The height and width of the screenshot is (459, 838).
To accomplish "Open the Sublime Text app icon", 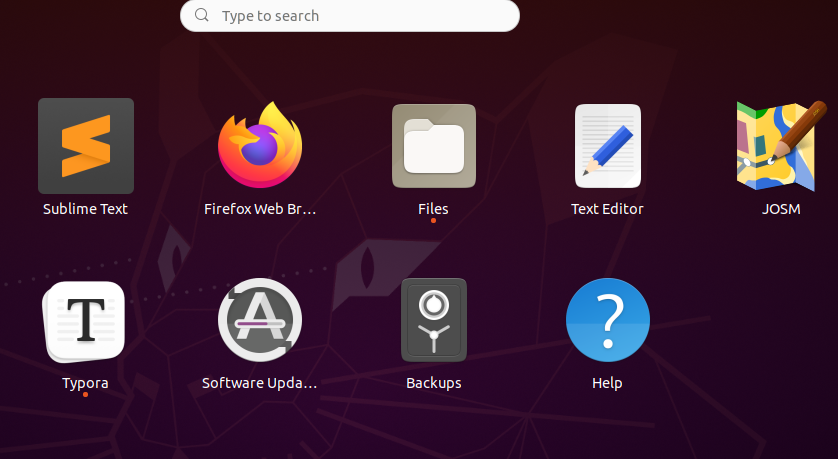I will coord(86,145).
